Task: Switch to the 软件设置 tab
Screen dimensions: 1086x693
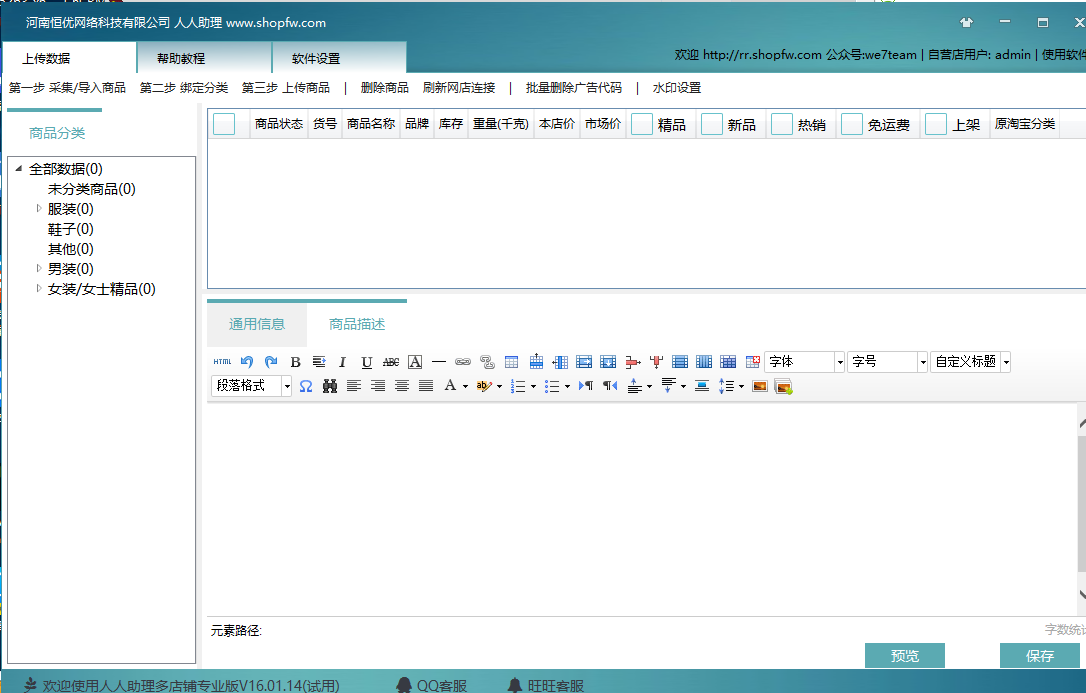Action: click(x=317, y=58)
